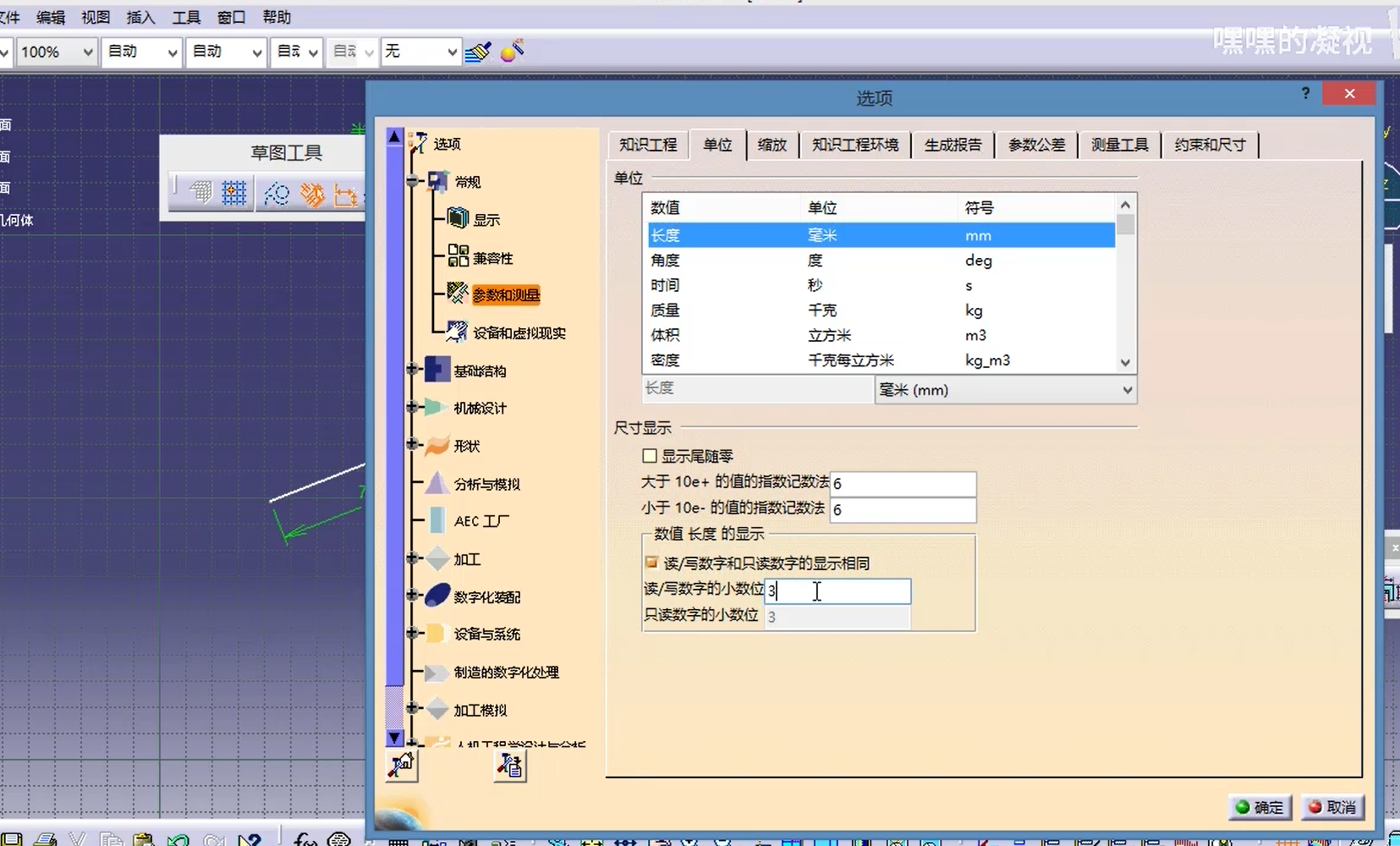The height and width of the screenshot is (846, 1400).
Task: Click the help question mark in the 选项 title bar
Action: pyautogui.click(x=1306, y=93)
